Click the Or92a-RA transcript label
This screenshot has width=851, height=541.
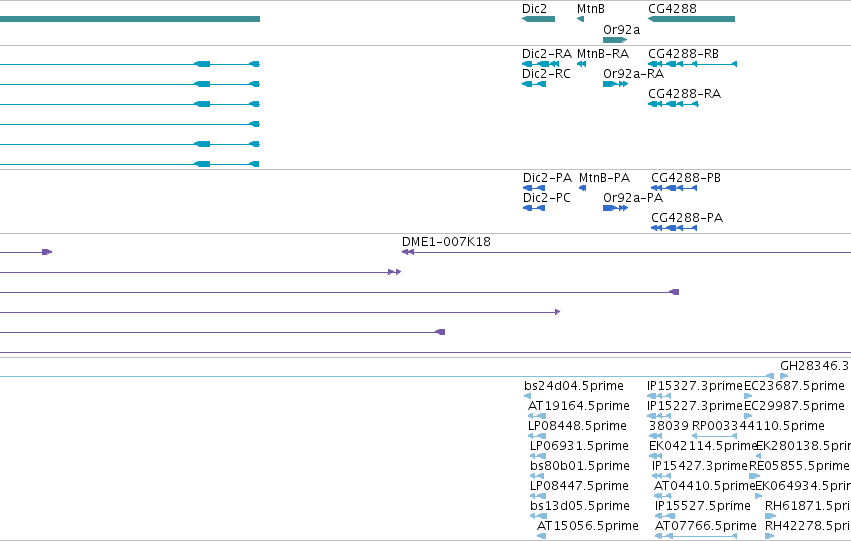(633, 74)
